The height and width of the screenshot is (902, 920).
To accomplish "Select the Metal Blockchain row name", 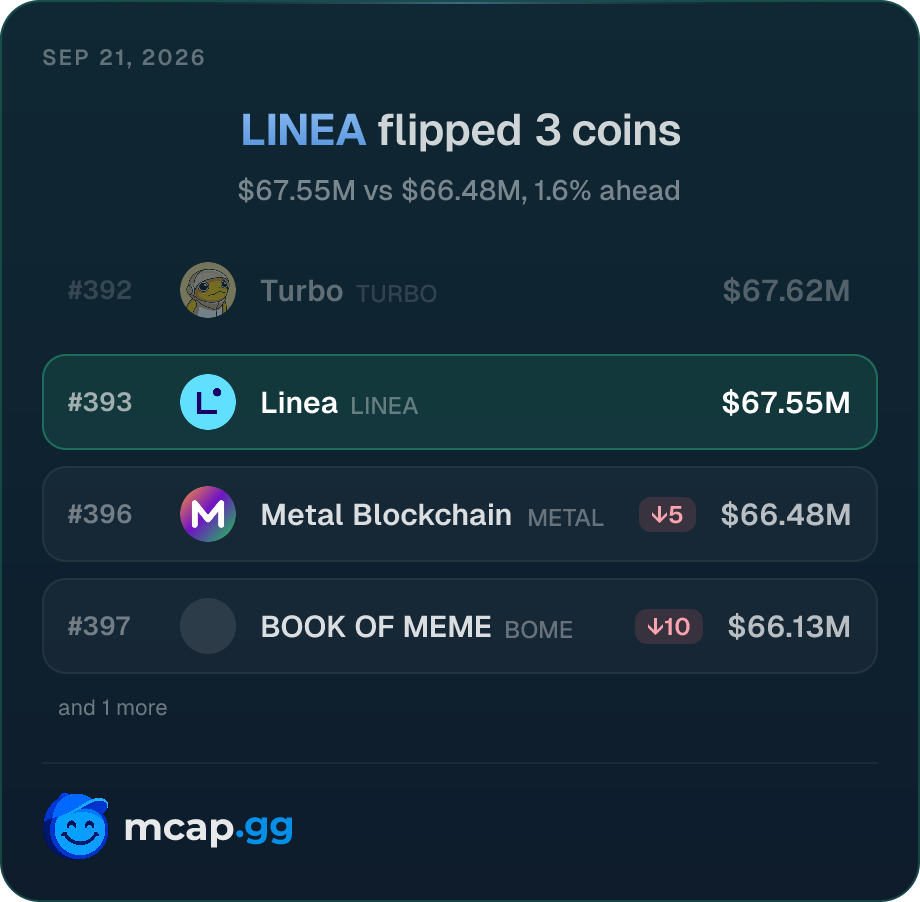I will [386, 515].
